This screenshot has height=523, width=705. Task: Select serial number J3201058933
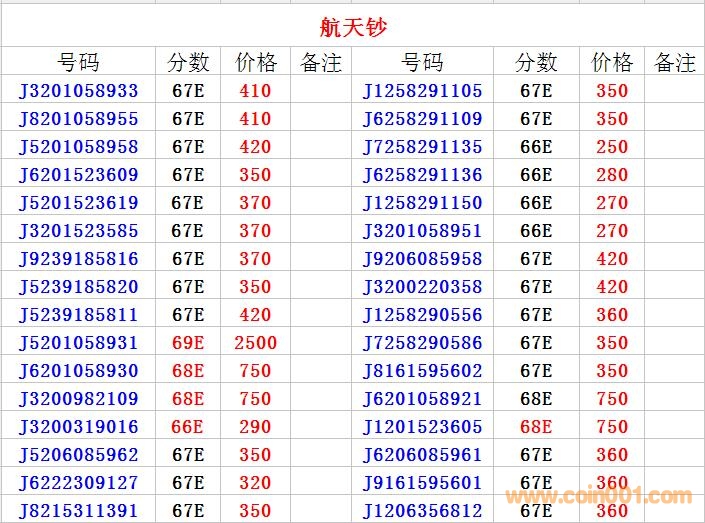[x=79, y=91]
